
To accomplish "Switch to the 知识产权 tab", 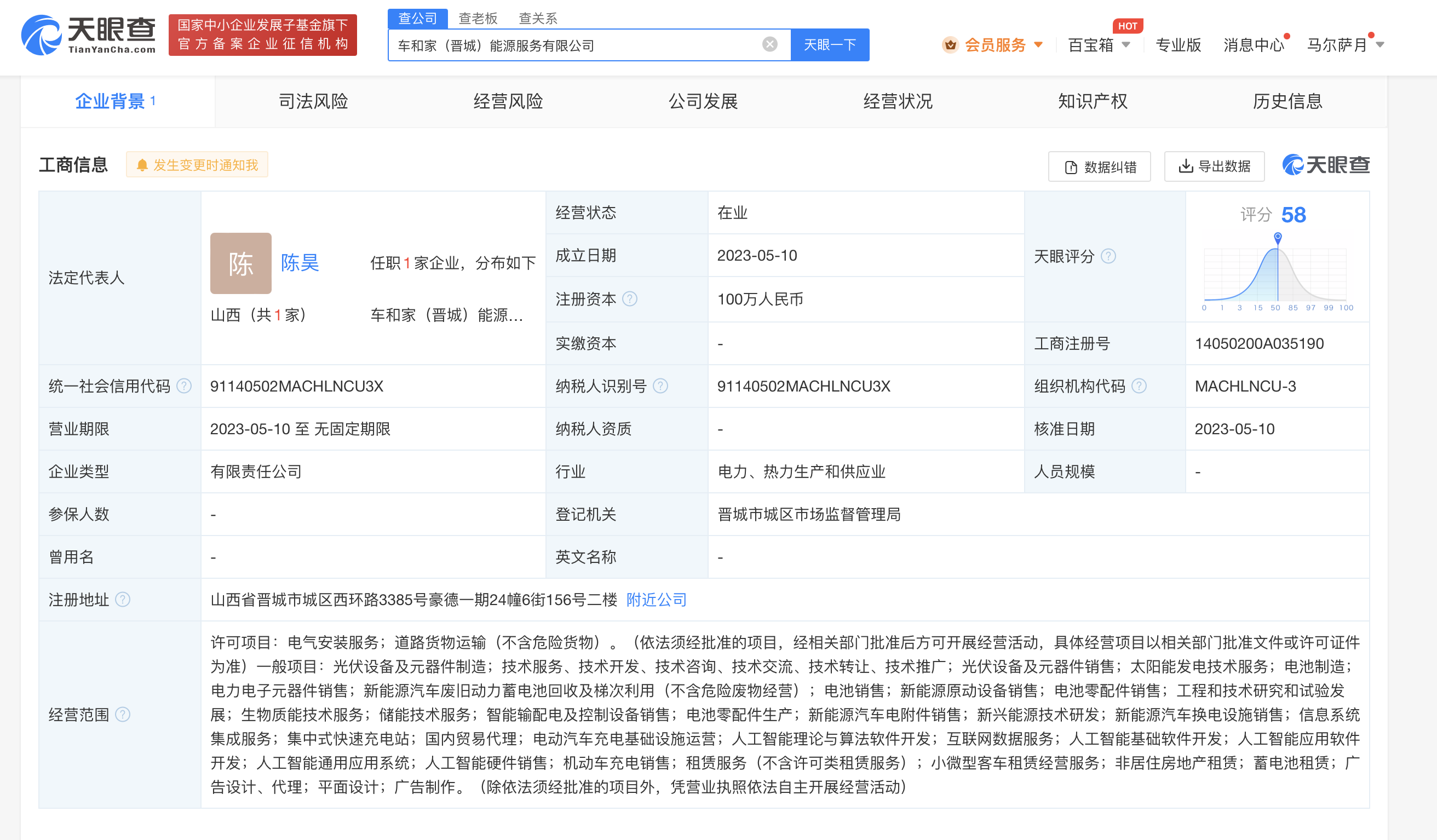I will (1093, 101).
